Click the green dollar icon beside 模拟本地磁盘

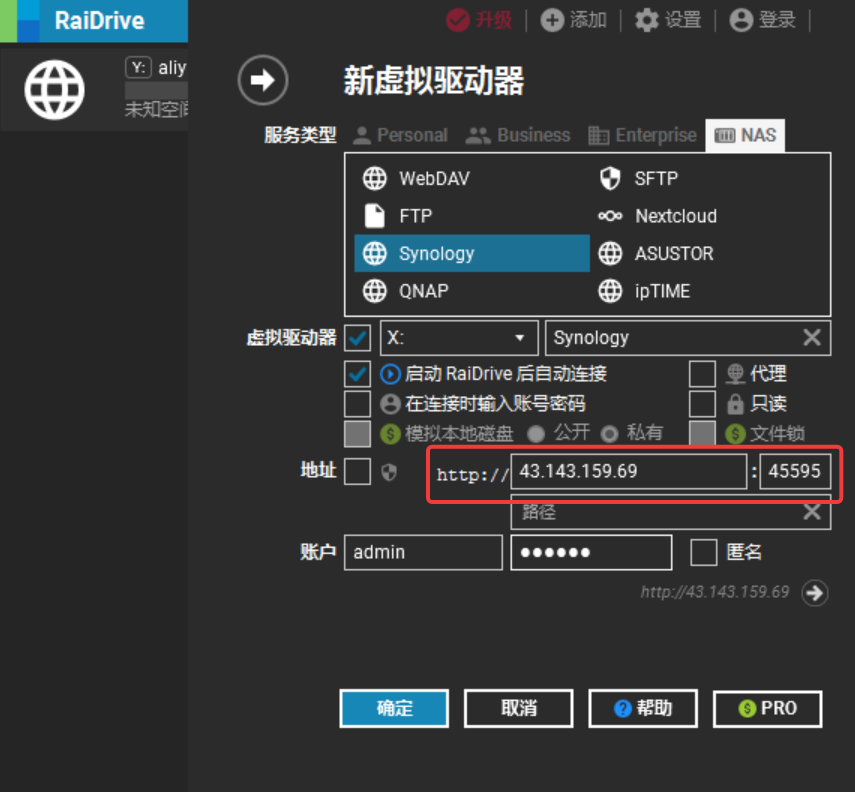point(390,434)
